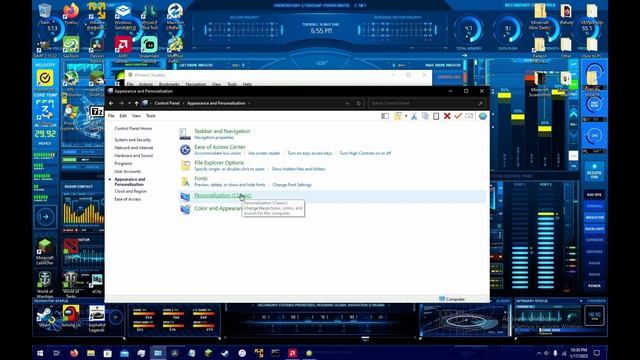Click the Taskbar and Navigation icon
Image resolution: width=640 pixels, height=360 pixels.
coord(185,133)
